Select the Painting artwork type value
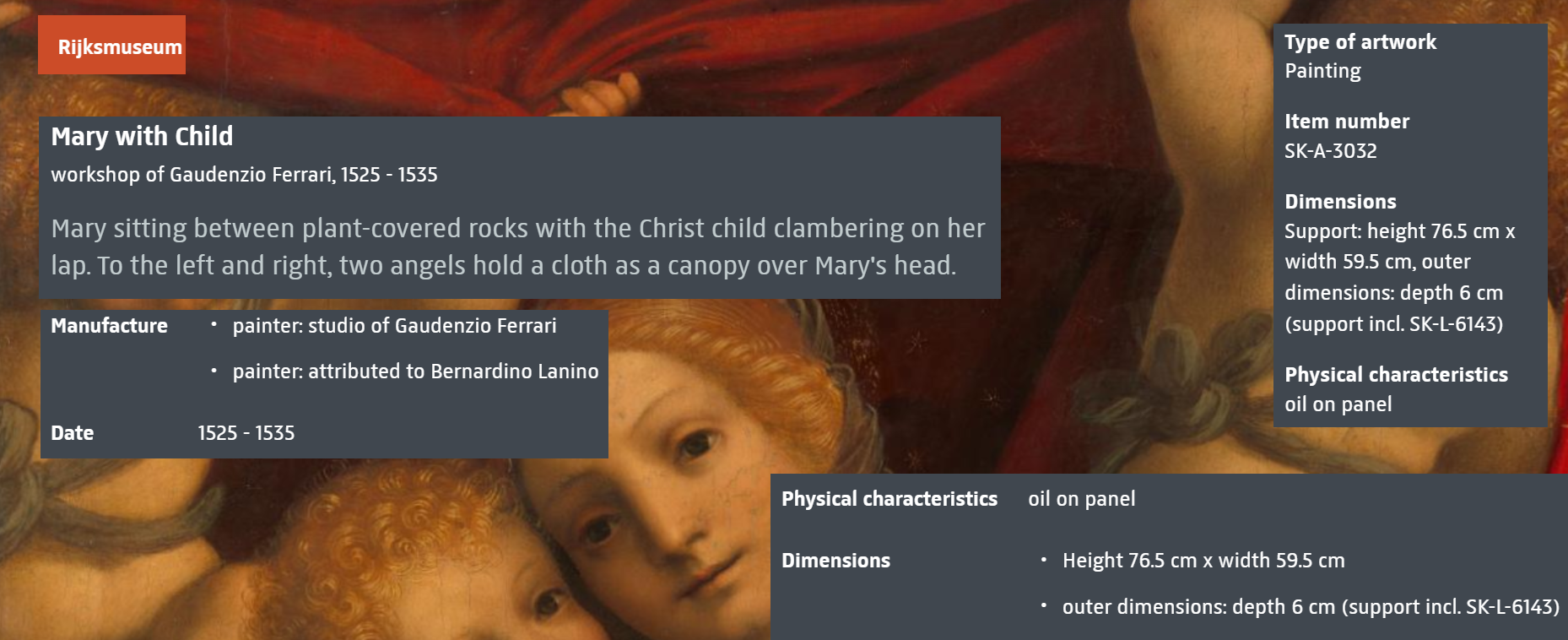The width and height of the screenshot is (1568, 640). click(x=1322, y=71)
